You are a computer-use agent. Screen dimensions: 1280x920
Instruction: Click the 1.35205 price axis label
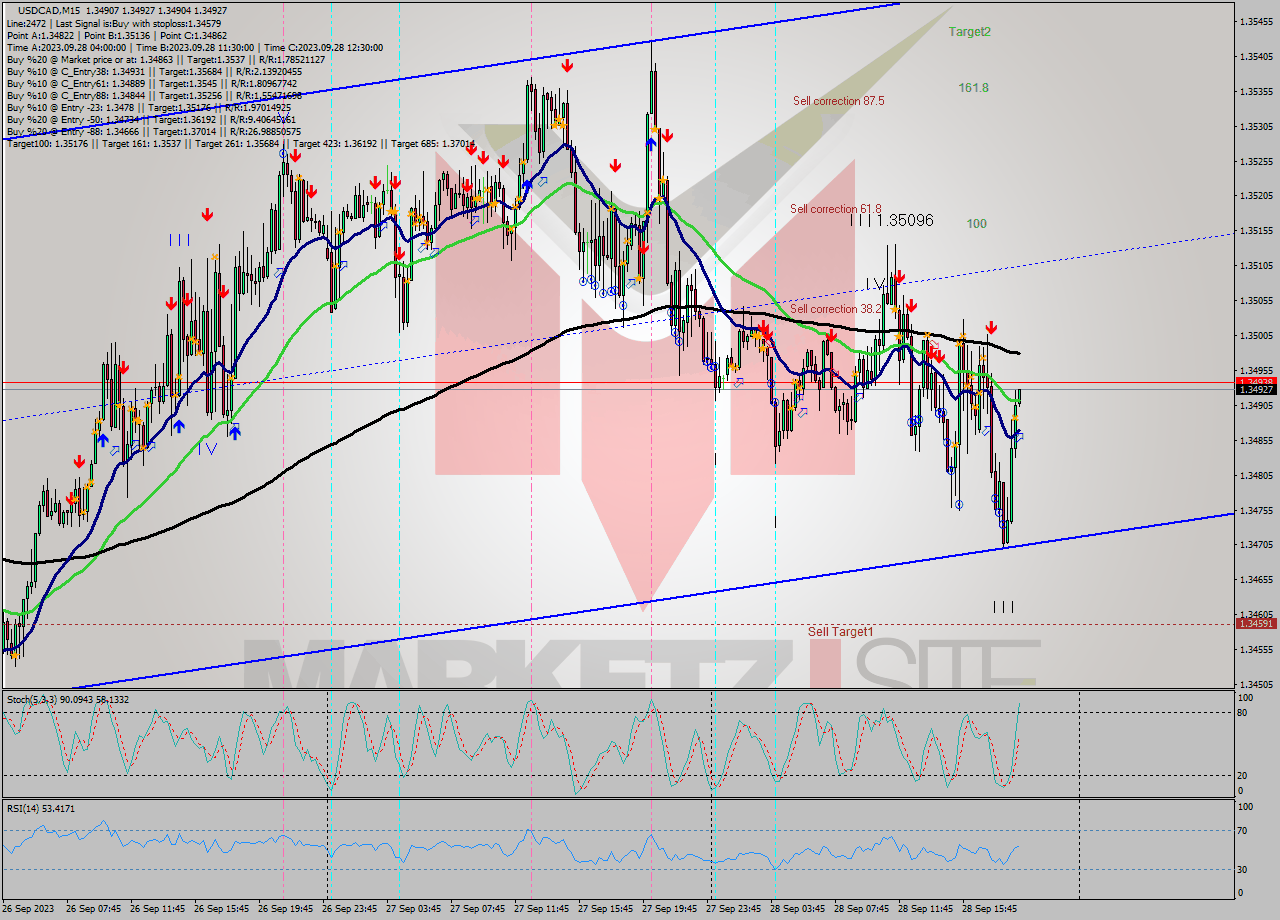coord(1256,196)
